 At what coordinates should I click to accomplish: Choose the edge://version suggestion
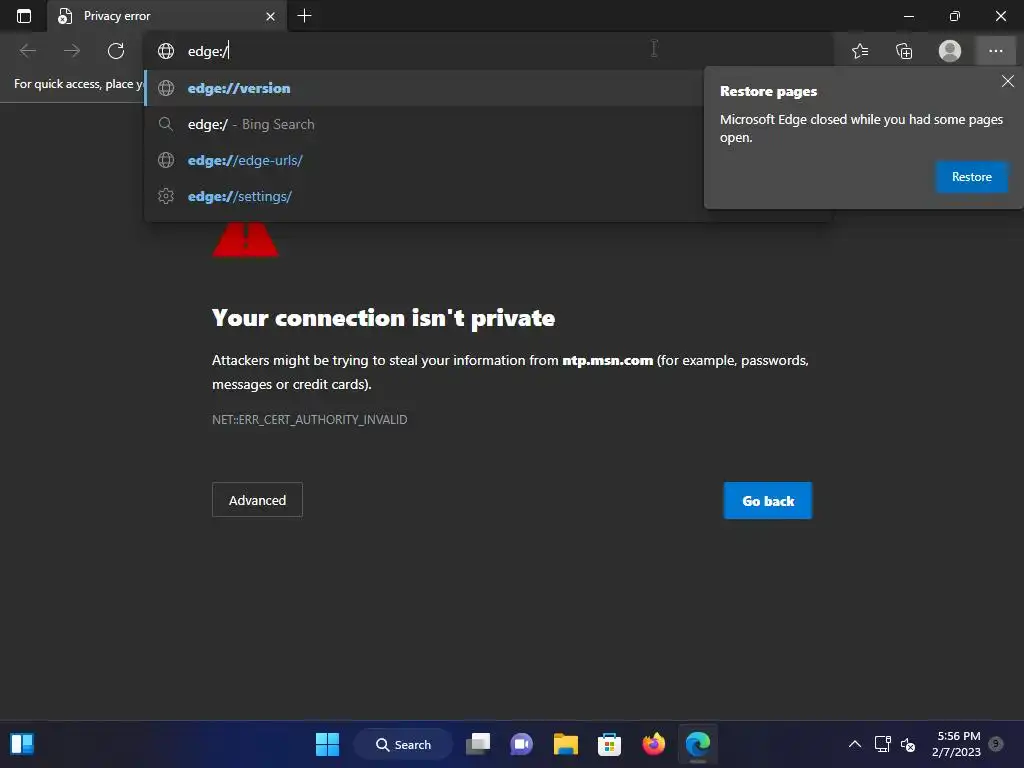pos(423,88)
